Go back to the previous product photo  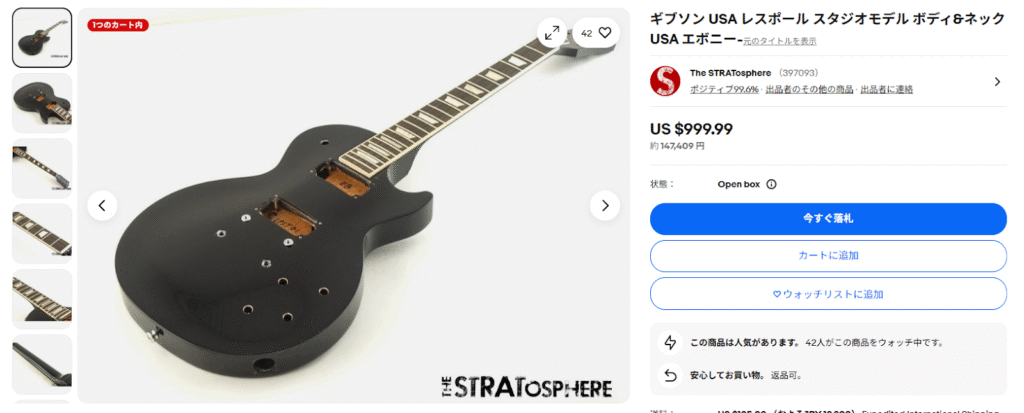[x=103, y=206]
